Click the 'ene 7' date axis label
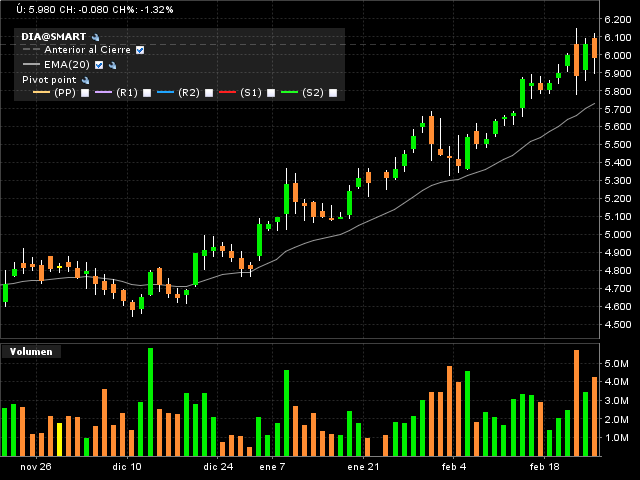Screen dimensions: 640x480 [x=272, y=467]
